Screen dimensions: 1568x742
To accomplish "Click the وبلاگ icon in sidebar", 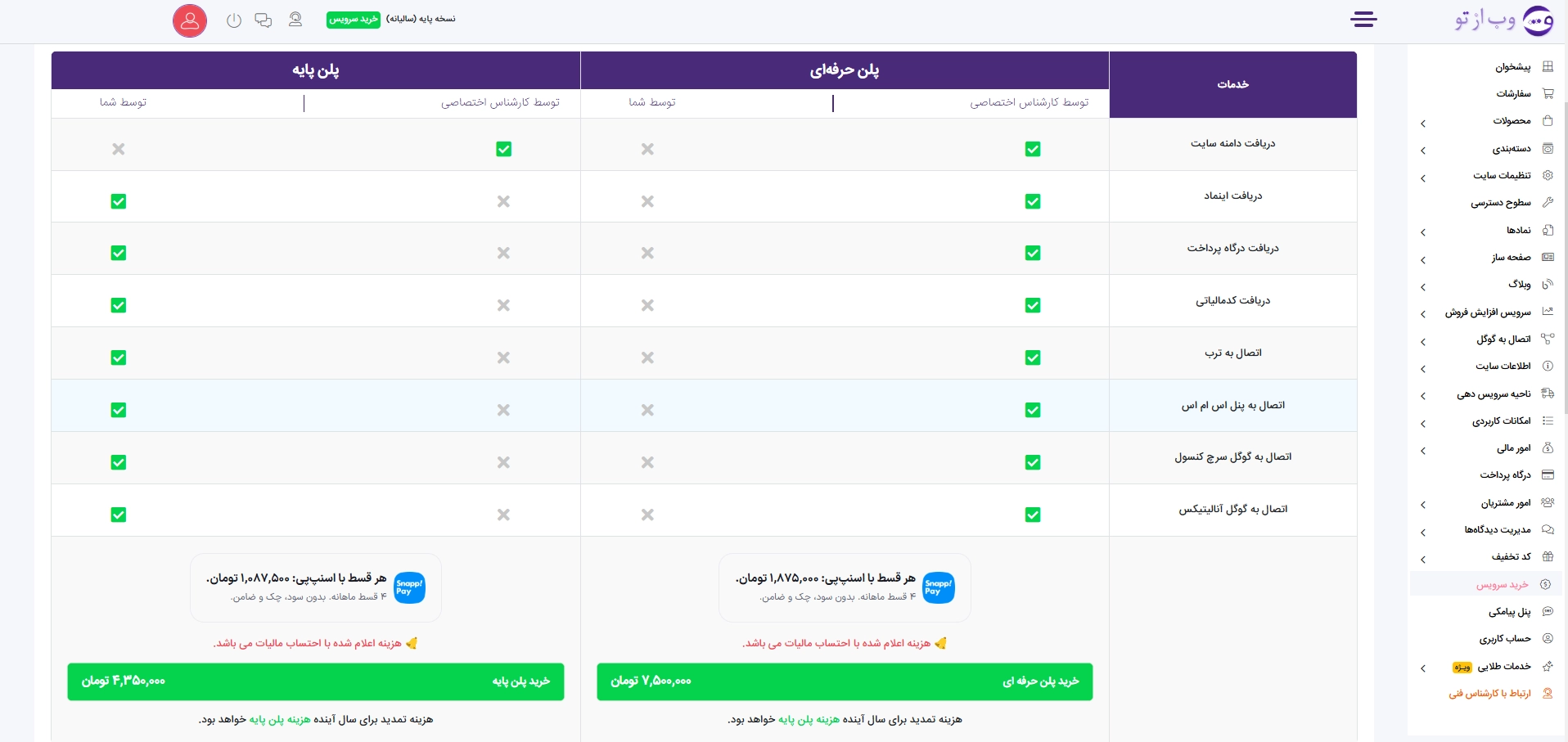I will pos(1548,284).
